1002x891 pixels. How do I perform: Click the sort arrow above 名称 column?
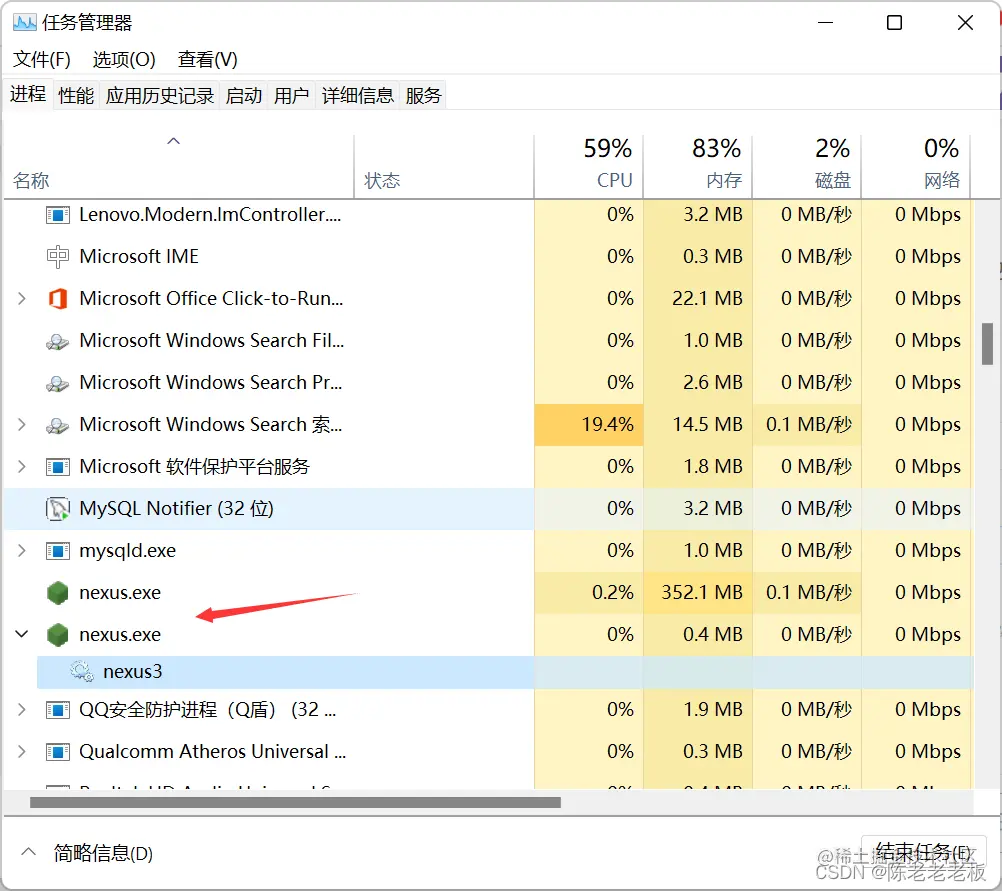click(173, 141)
